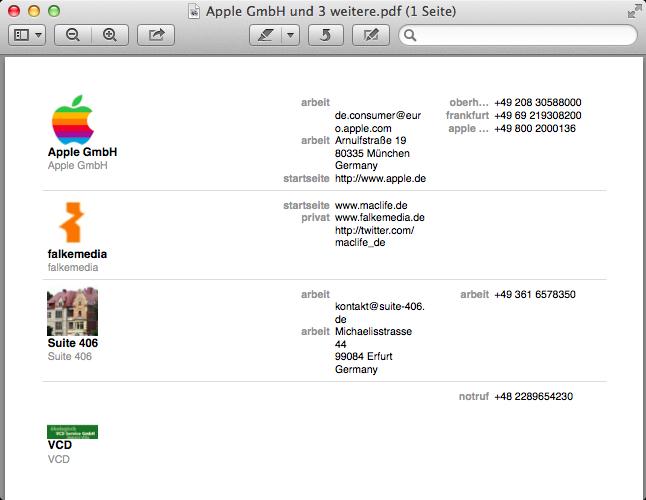Click the green VCD logo
Image resolution: width=646 pixels, height=500 pixels.
pyautogui.click(x=73, y=432)
